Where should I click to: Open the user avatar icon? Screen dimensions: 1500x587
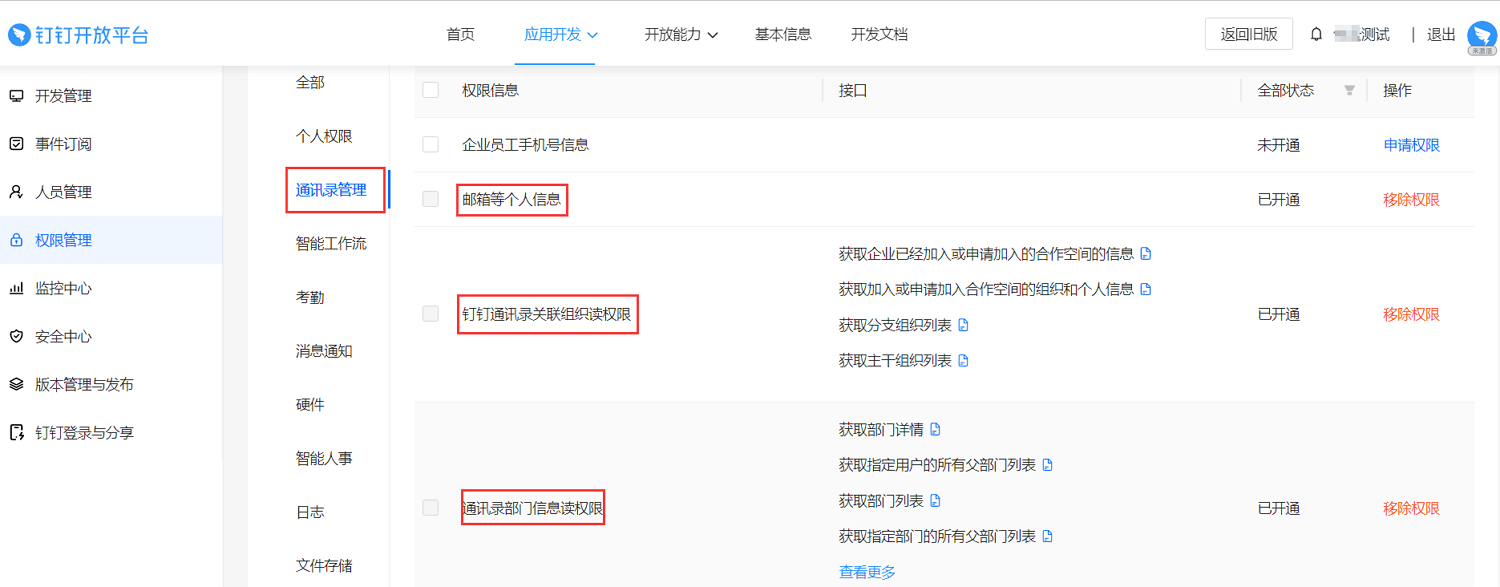click(x=1481, y=37)
